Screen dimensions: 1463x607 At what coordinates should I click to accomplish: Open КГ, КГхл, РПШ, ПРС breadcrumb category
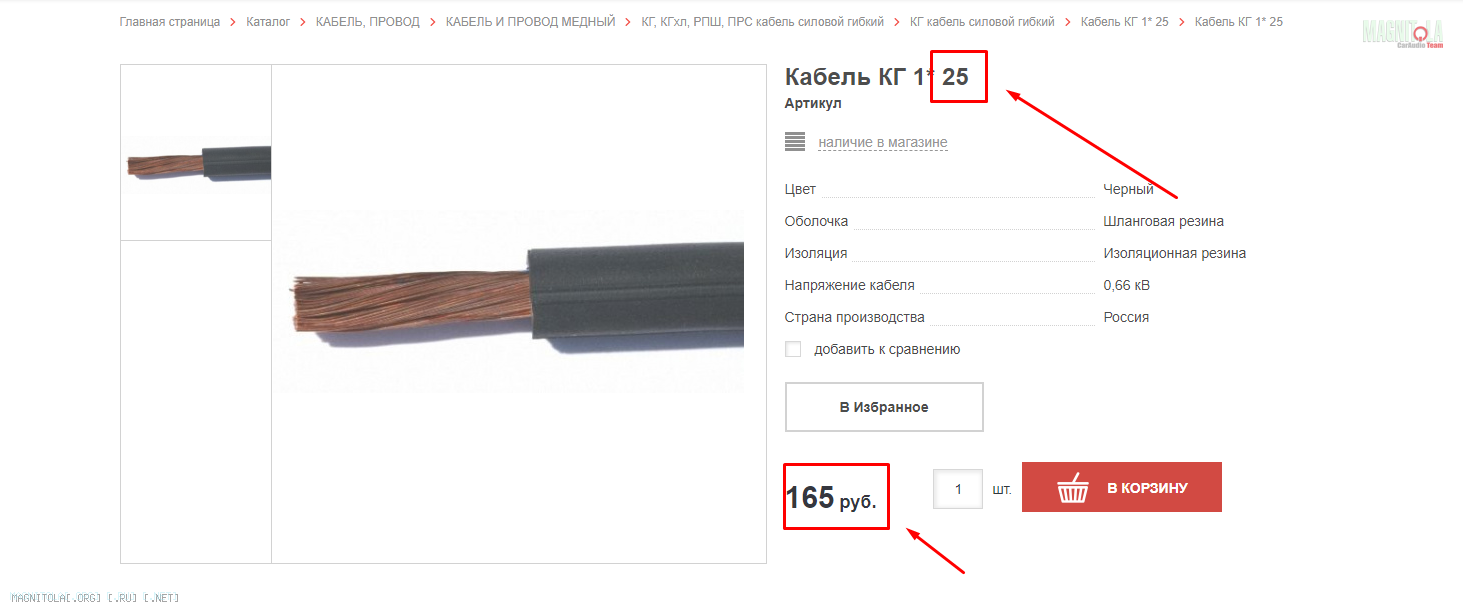[763, 22]
